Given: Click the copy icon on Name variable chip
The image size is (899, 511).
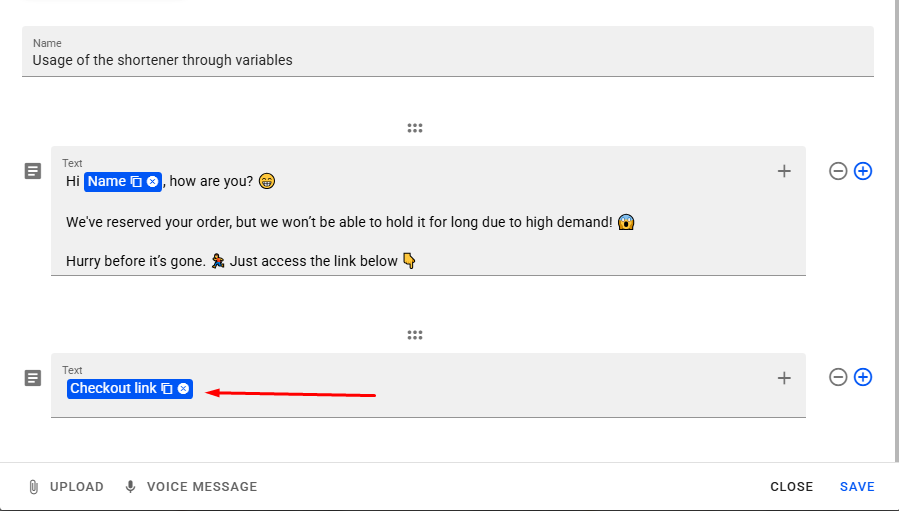Looking at the screenshot, I should coord(136,182).
